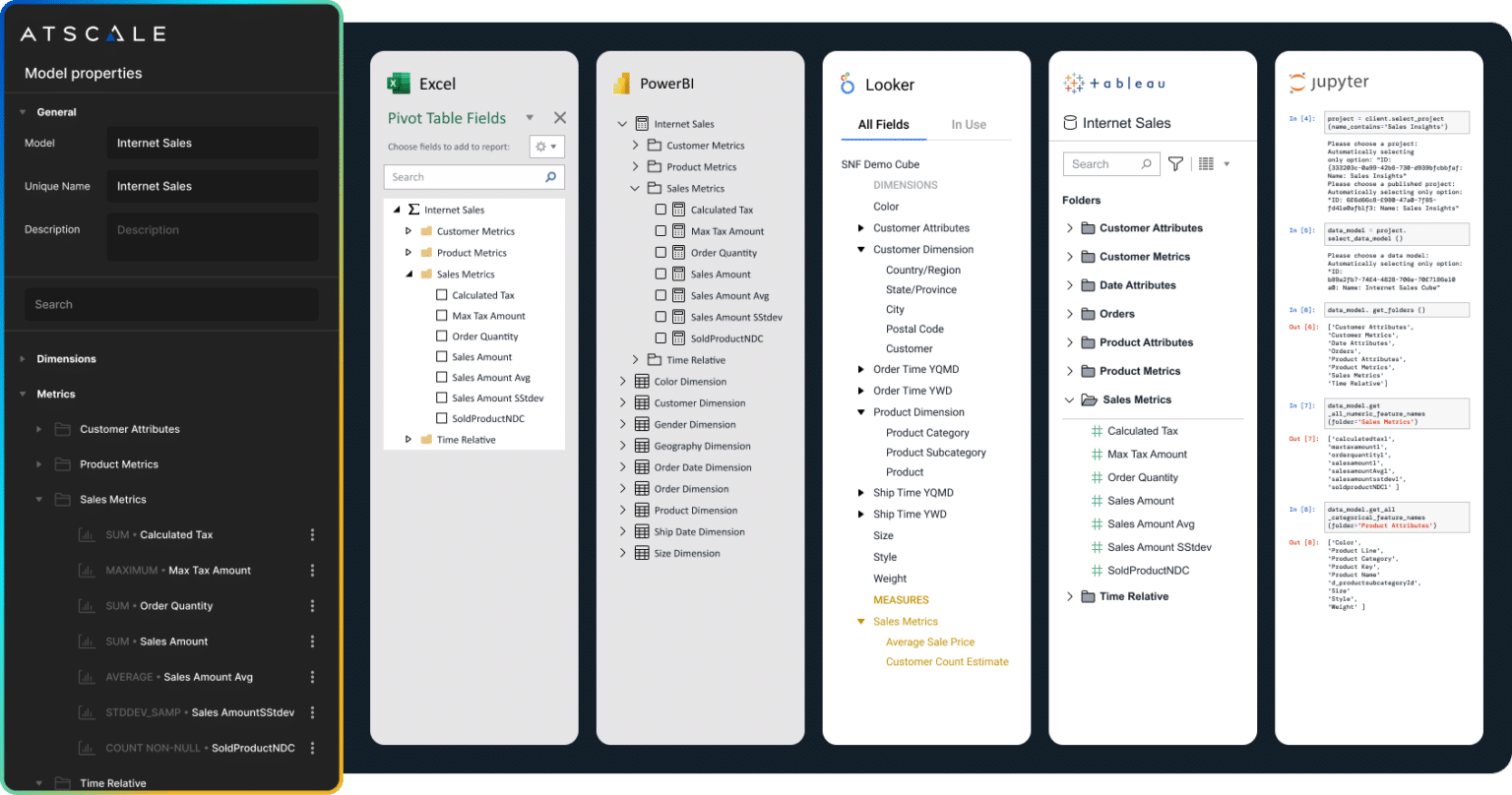Check Sales Amount in PowerBI field list

661,274
